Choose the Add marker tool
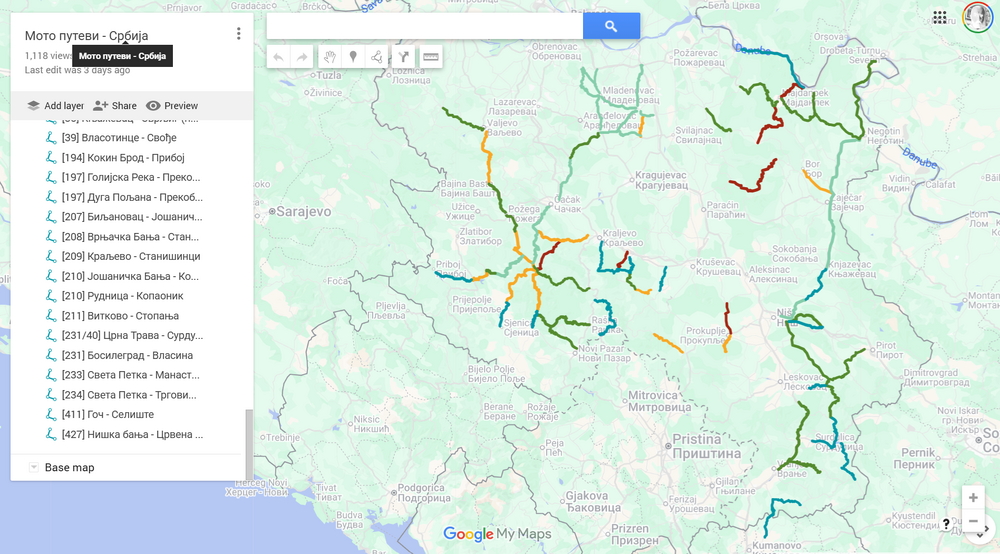Image resolution: width=1000 pixels, height=554 pixels. tap(353, 57)
